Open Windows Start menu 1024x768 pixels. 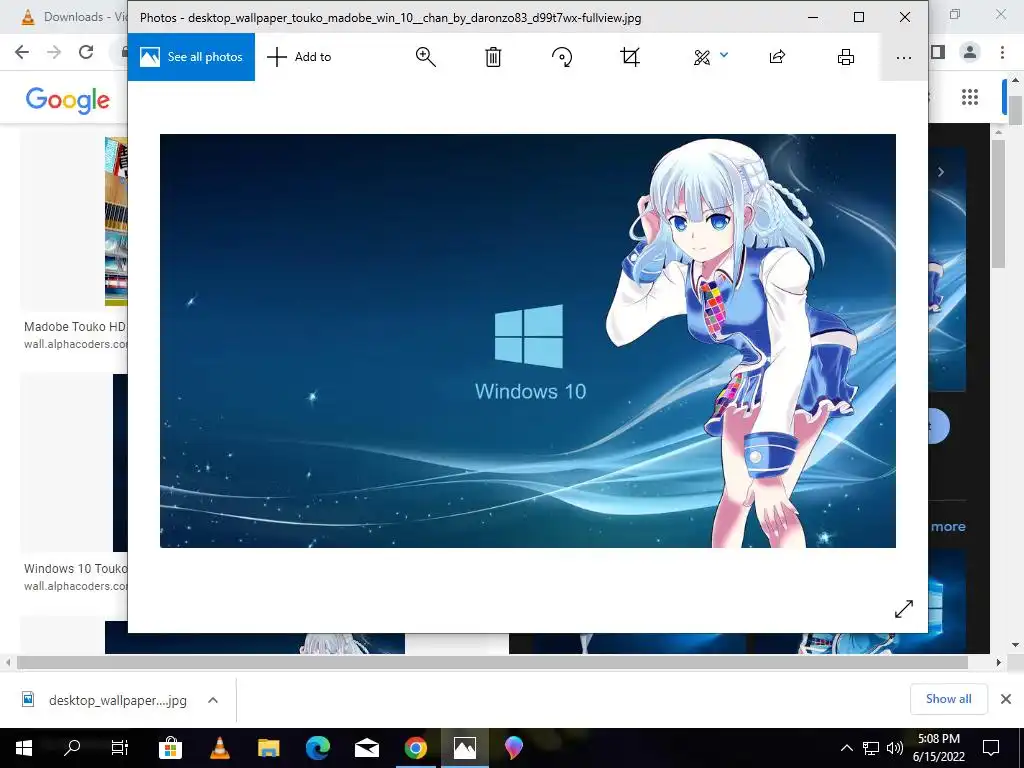point(24,748)
